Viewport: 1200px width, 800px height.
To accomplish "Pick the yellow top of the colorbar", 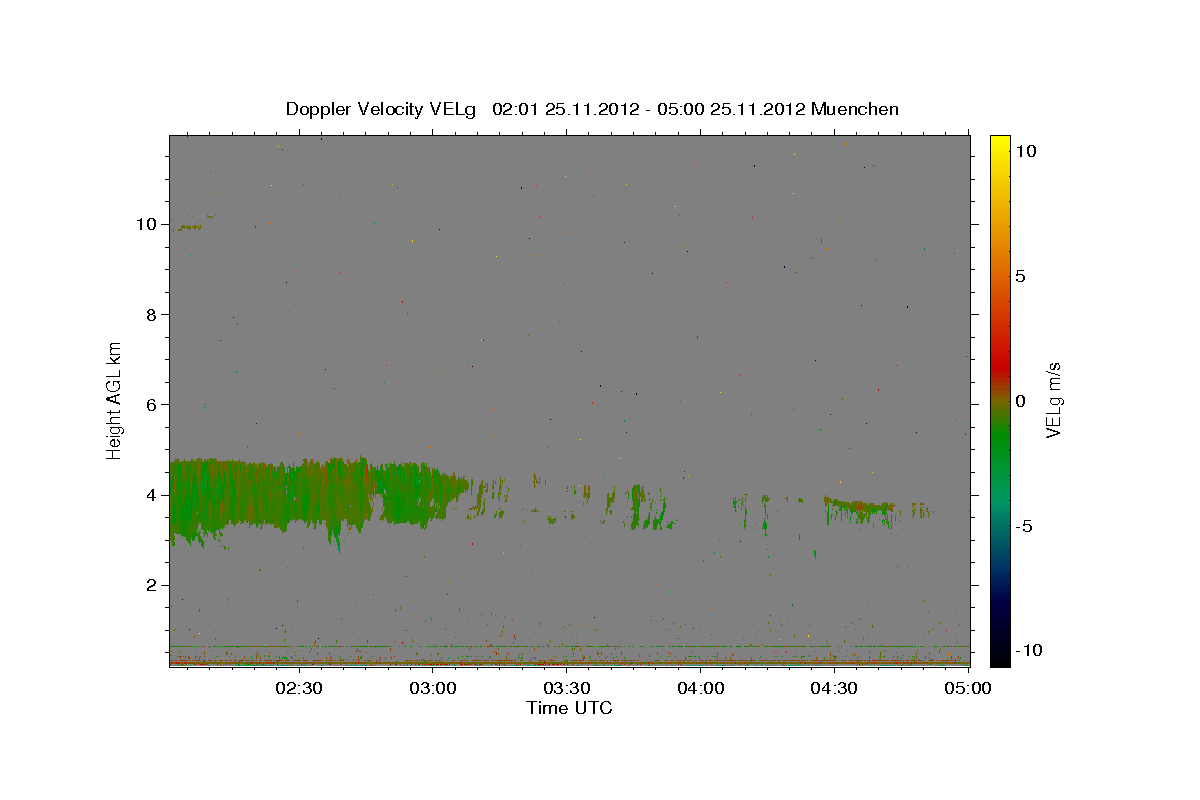I will pos(1000,145).
